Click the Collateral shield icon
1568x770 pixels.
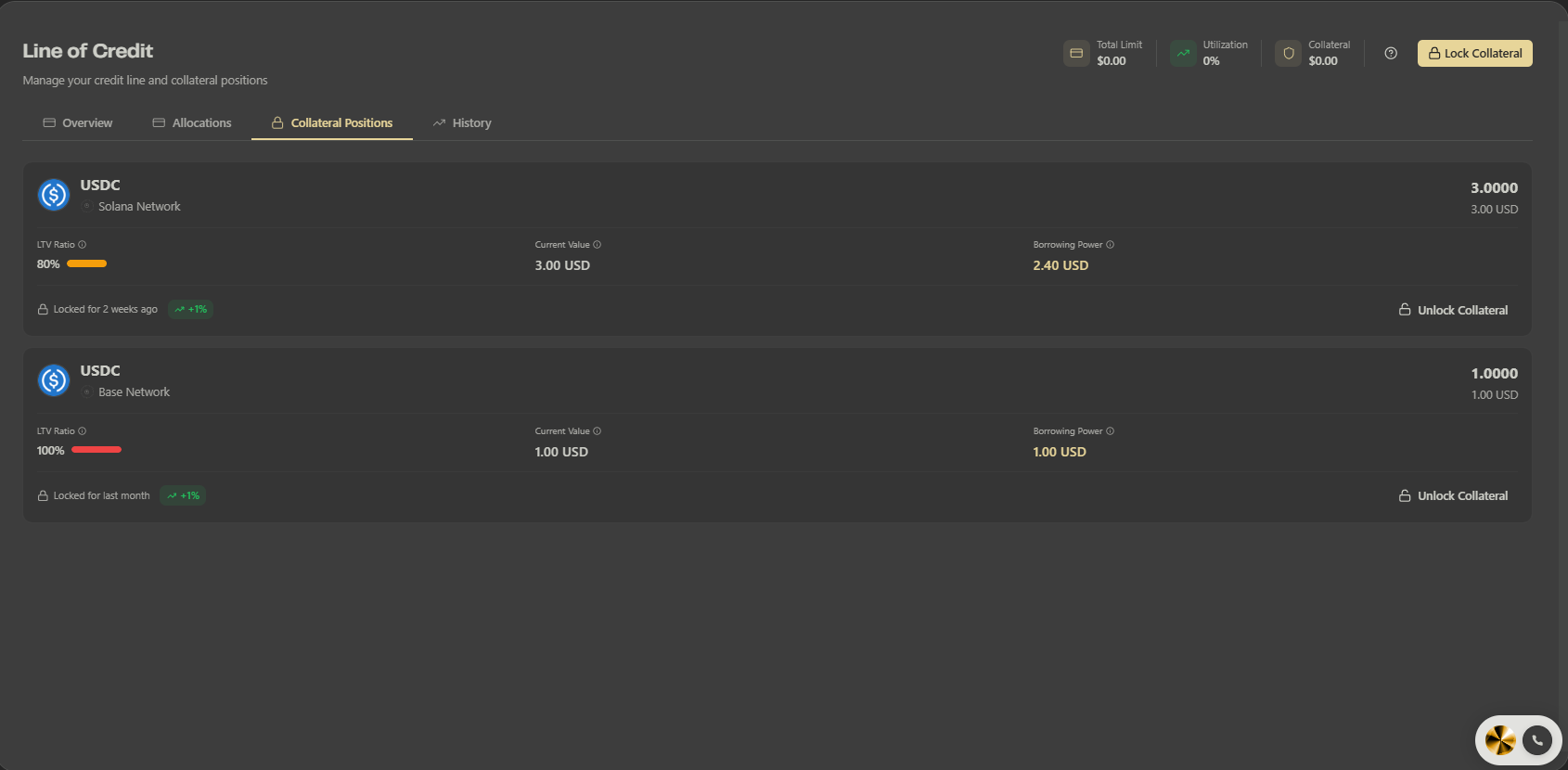(1289, 53)
